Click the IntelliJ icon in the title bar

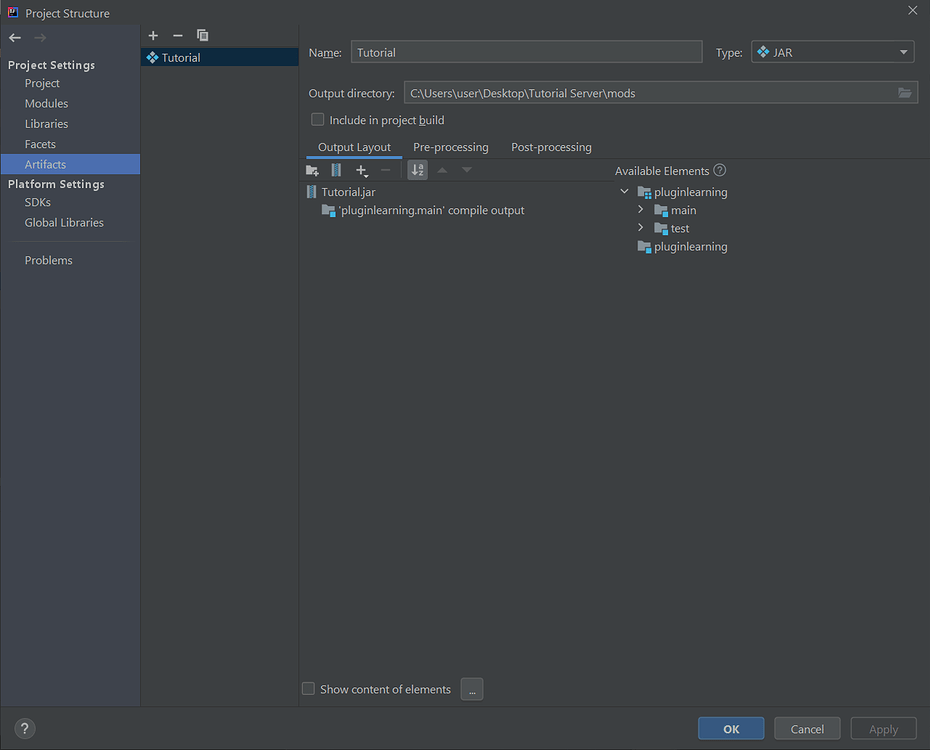pyautogui.click(x=12, y=12)
